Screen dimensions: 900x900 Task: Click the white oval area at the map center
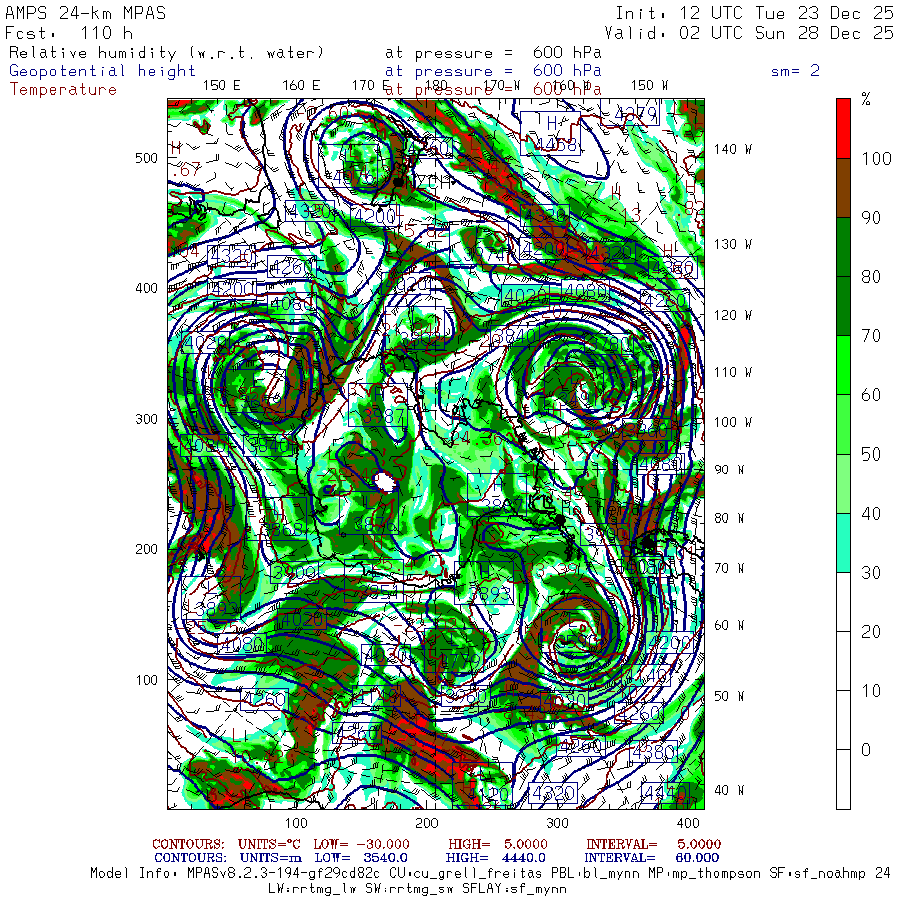point(385,482)
